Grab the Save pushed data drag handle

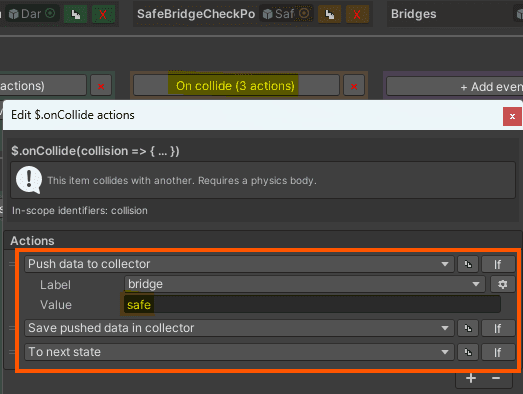[12, 328]
